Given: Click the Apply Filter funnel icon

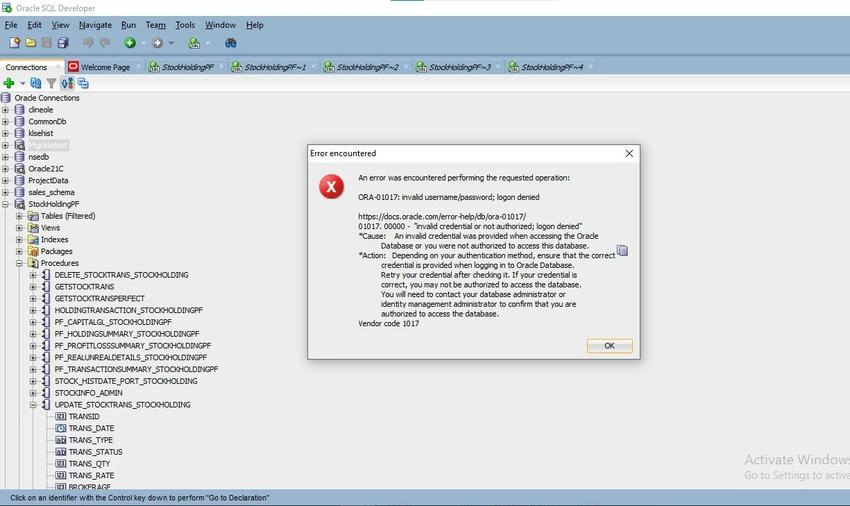Looking at the screenshot, I should coord(51,83).
